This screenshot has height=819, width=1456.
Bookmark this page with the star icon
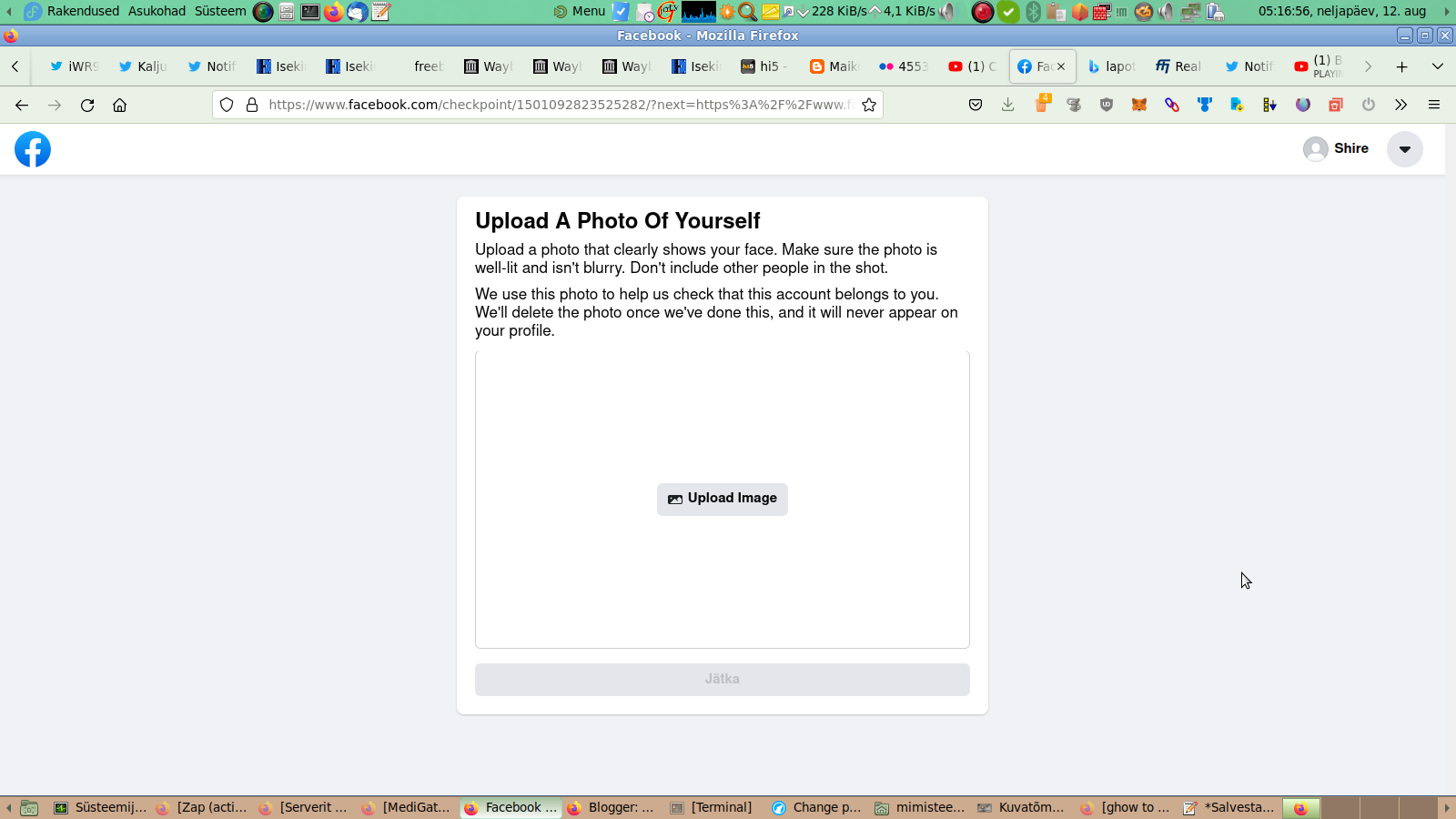tap(869, 105)
